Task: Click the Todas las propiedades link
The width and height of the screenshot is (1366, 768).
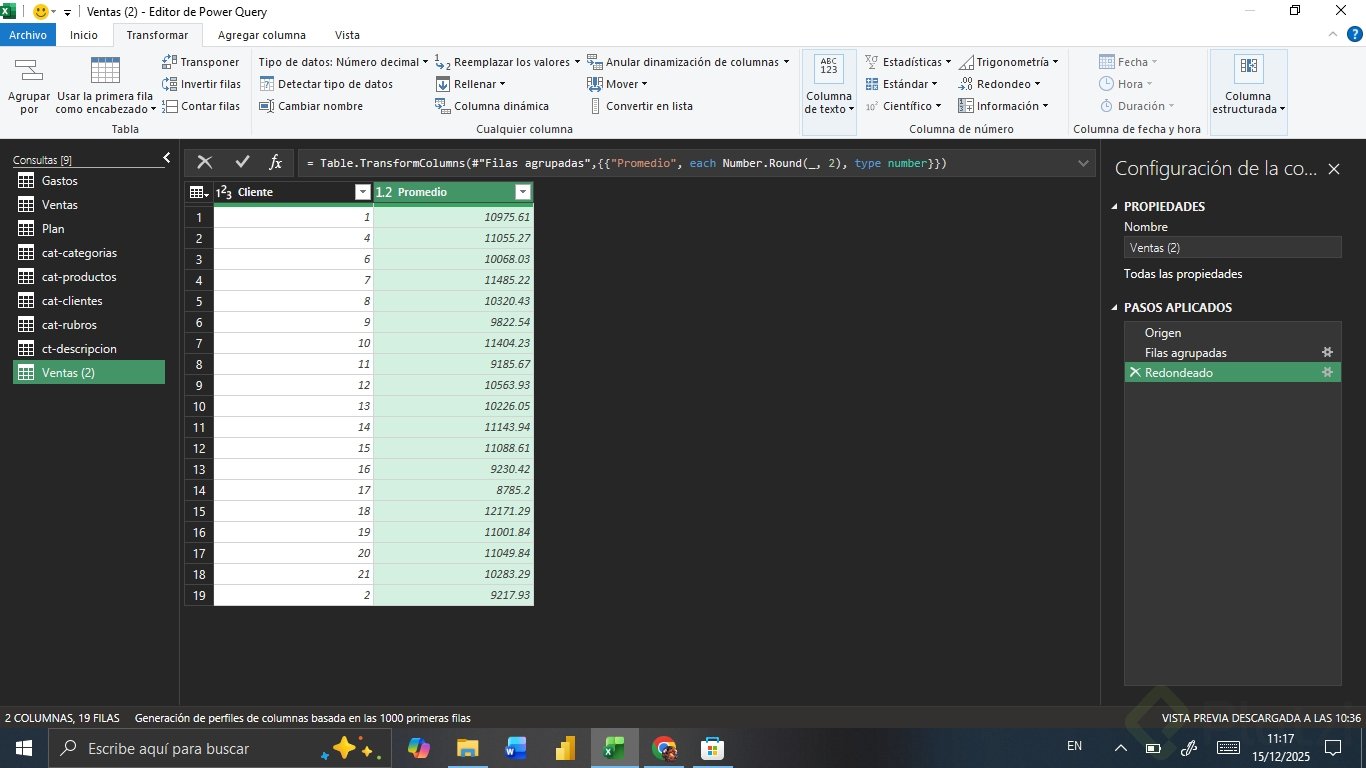Action: click(1183, 274)
